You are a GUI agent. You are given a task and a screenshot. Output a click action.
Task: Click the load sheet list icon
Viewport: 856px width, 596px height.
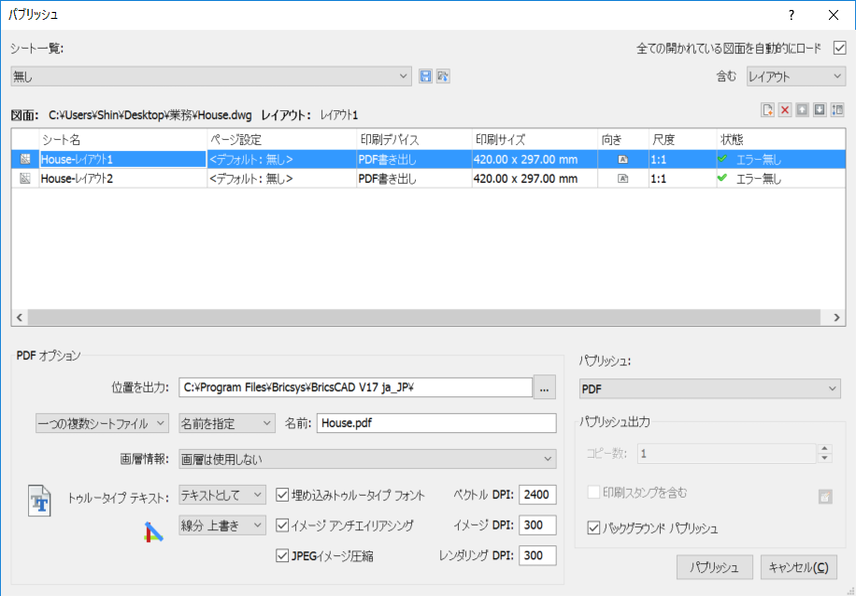pos(443,76)
